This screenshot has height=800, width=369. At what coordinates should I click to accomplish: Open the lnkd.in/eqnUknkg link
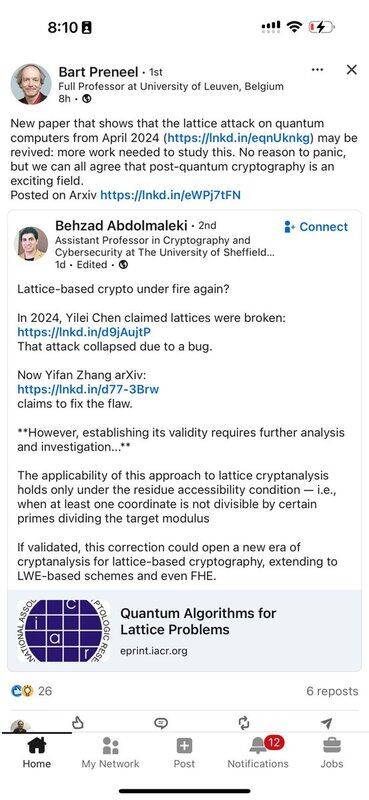pyautogui.click(x=240, y=138)
